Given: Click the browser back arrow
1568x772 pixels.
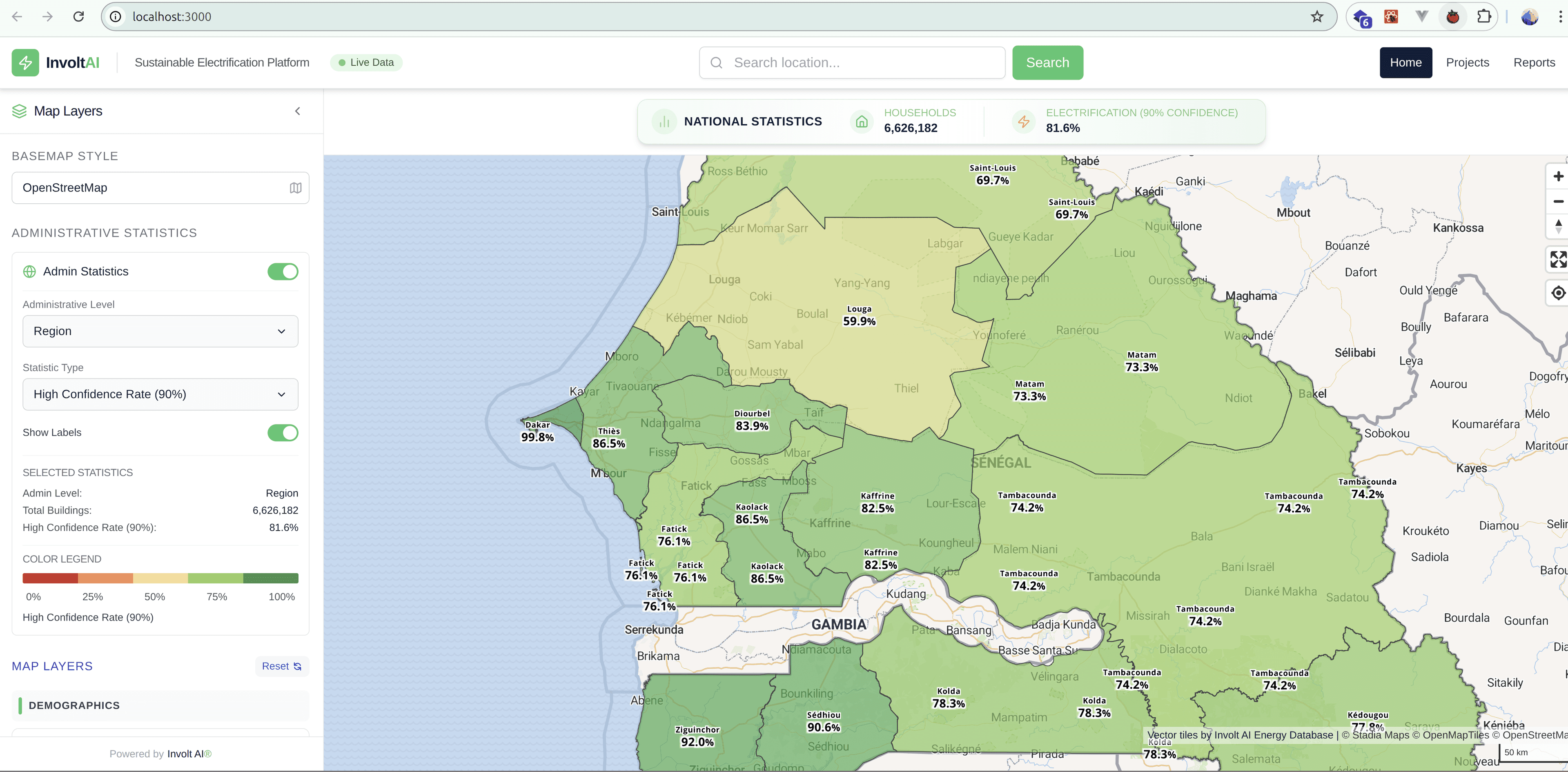Looking at the screenshot, I should 17,16.
